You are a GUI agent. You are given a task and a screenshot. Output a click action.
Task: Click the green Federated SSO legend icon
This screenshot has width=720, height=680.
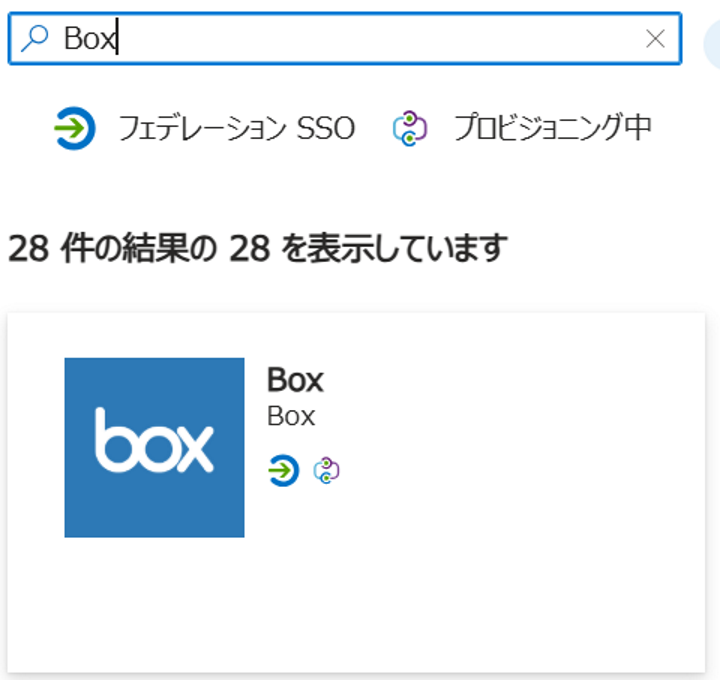(x=75, y=129)
